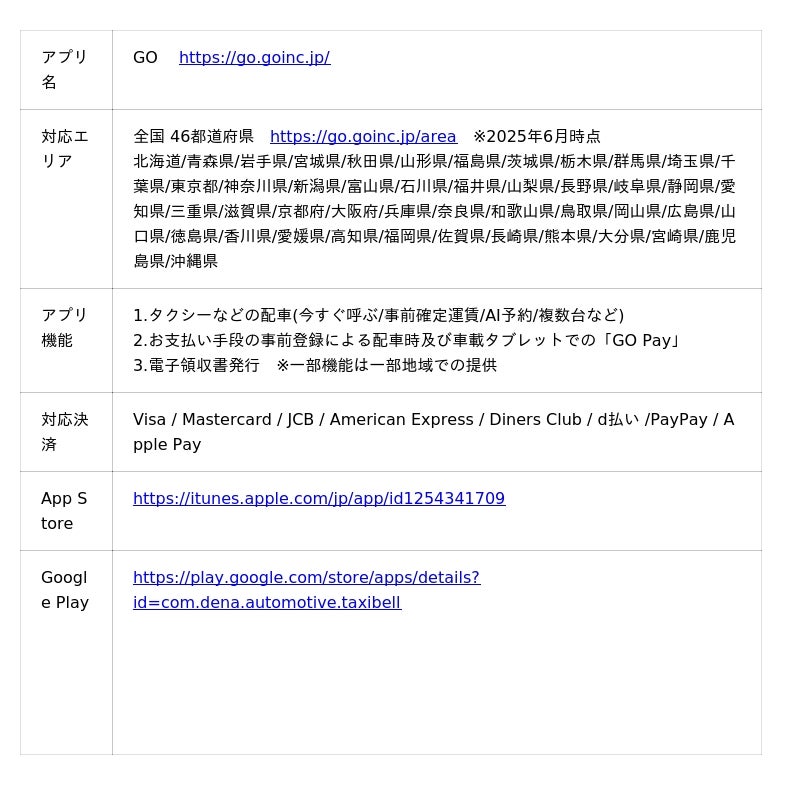The image size is (800, 785).
Task: Open the go.goinc.jp/area coverage link
Action: (363, 137)
